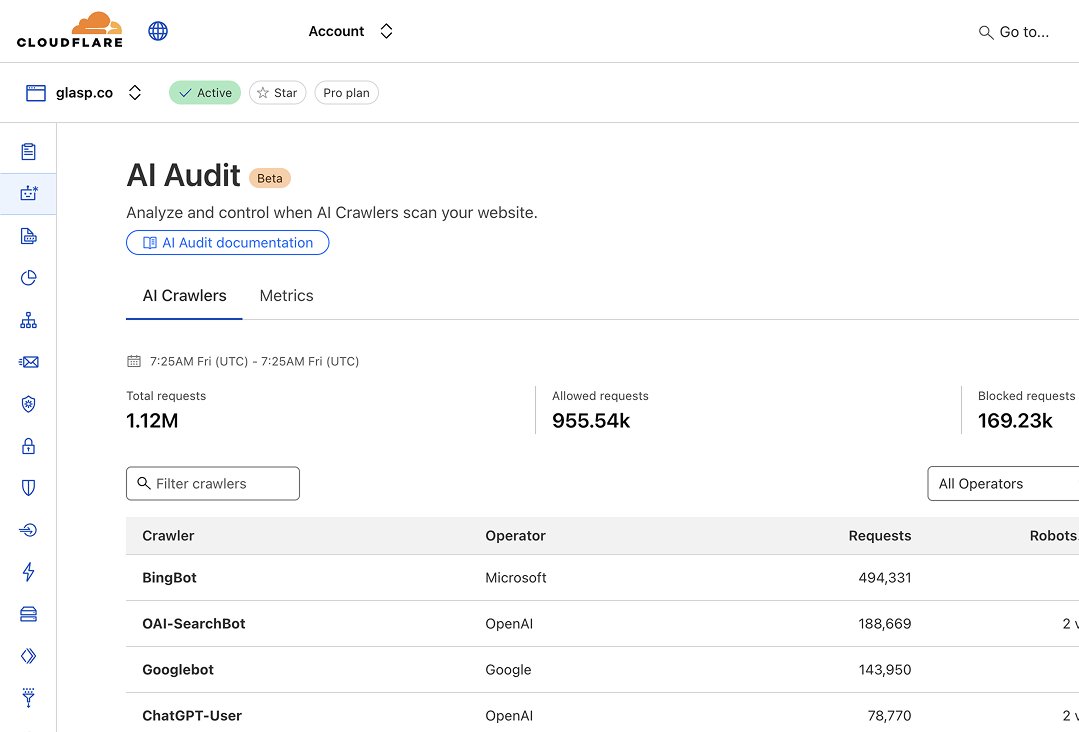Image resolution: width=1079 pixels, height=732 pixels.
Task: Click the 494,331 requests value
Action: coord(884,578)
